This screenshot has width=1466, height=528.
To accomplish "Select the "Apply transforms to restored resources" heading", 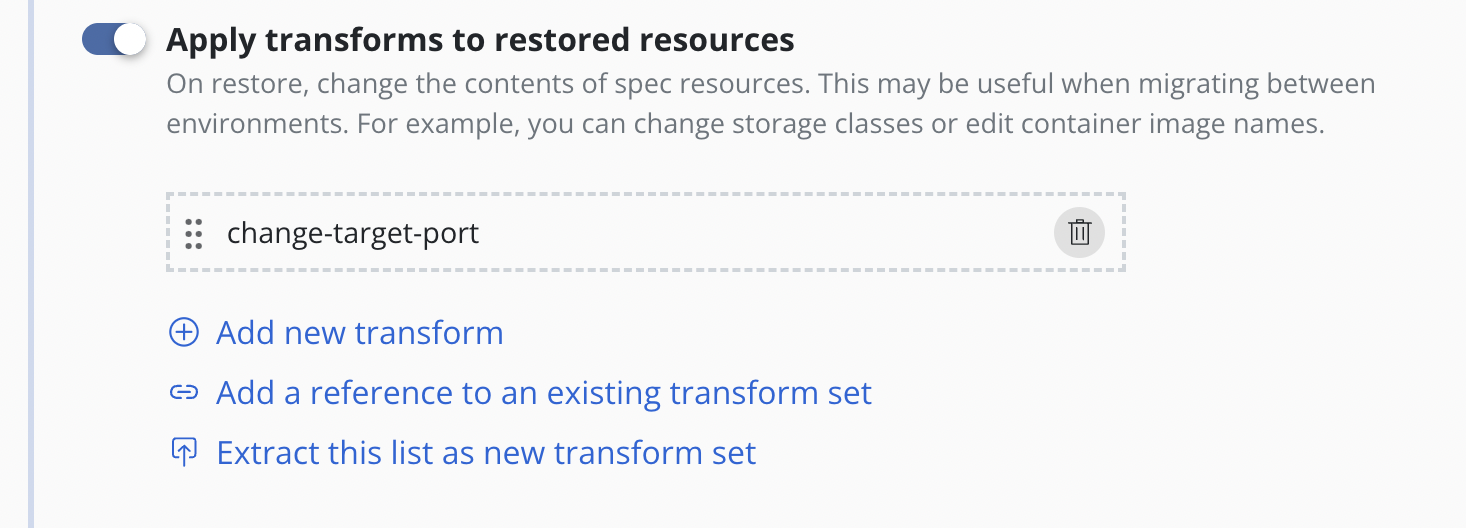I will click(x=480, y=40).
